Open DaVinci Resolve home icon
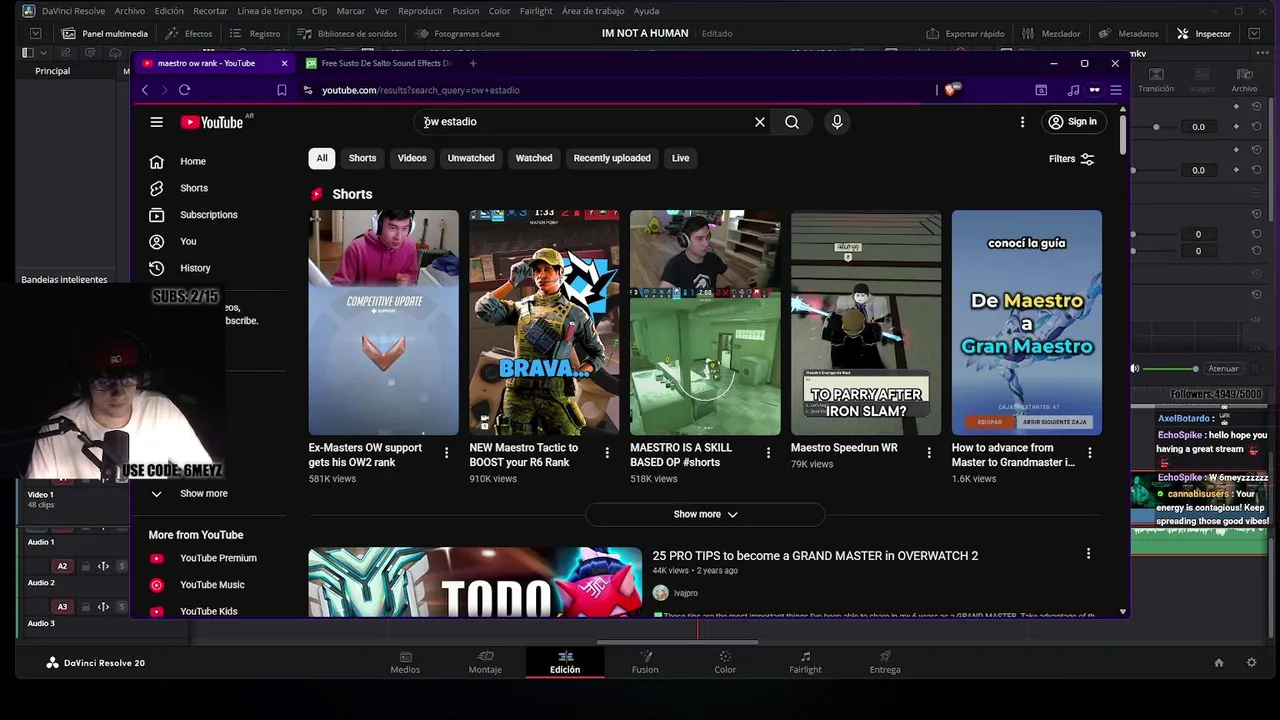This screenshot has width=1280, height=720. [1218, 662]
